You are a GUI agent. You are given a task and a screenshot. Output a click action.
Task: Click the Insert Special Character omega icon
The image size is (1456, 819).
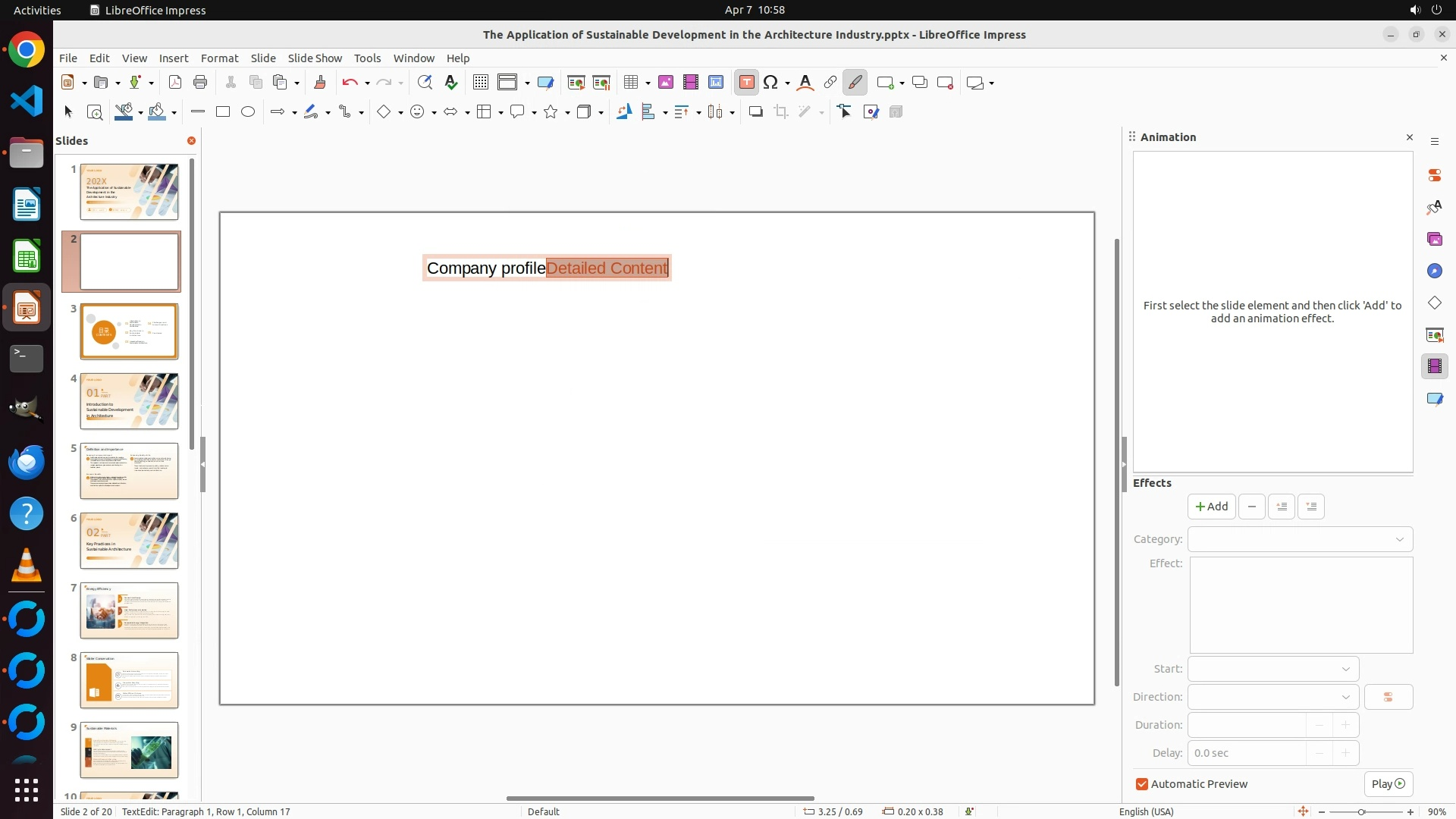pyautogui.click(x=771, y=83)
